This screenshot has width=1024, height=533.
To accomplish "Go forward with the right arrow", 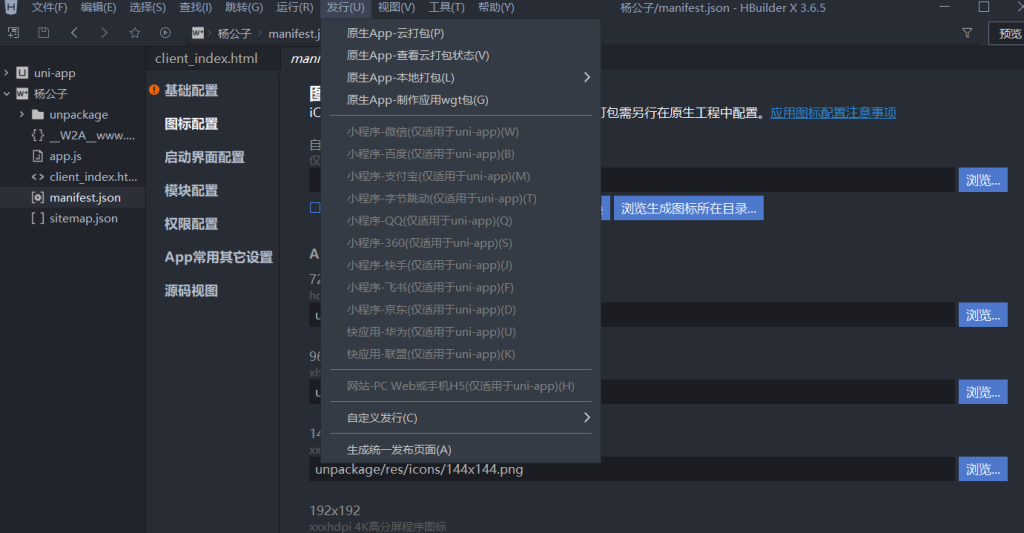I will coord(104,33).
